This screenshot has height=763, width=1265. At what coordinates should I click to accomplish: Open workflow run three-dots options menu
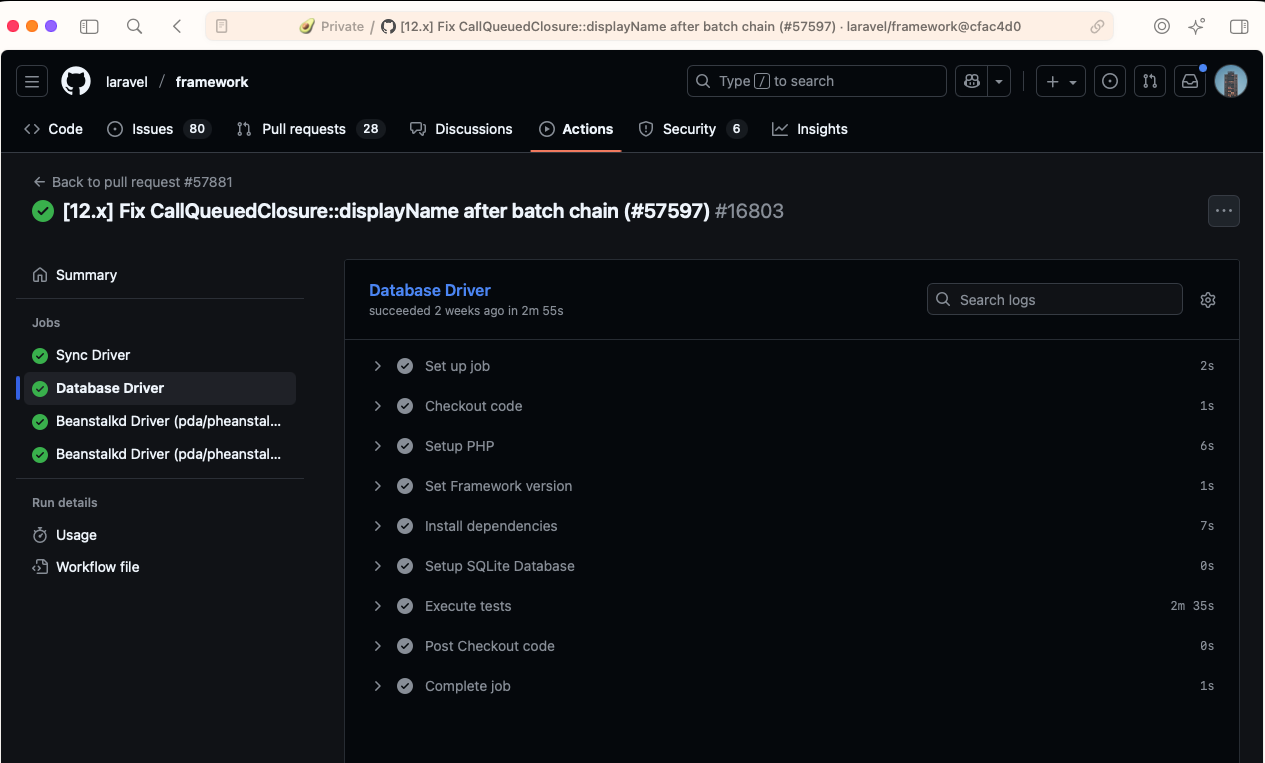[x=1224, y=211]
